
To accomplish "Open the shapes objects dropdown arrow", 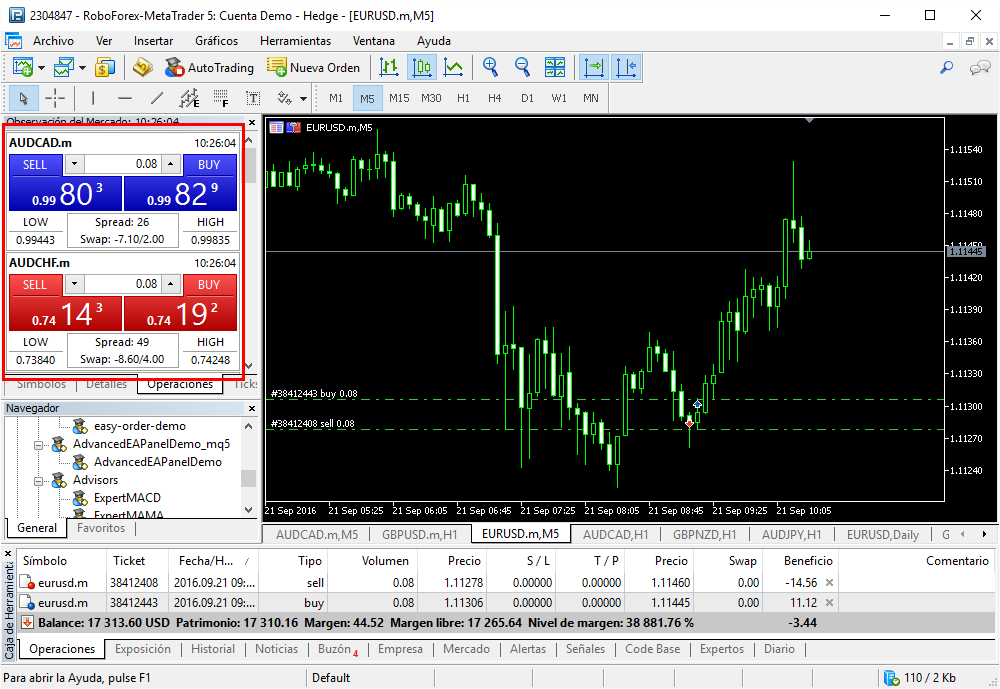I will tap(303, 99).
